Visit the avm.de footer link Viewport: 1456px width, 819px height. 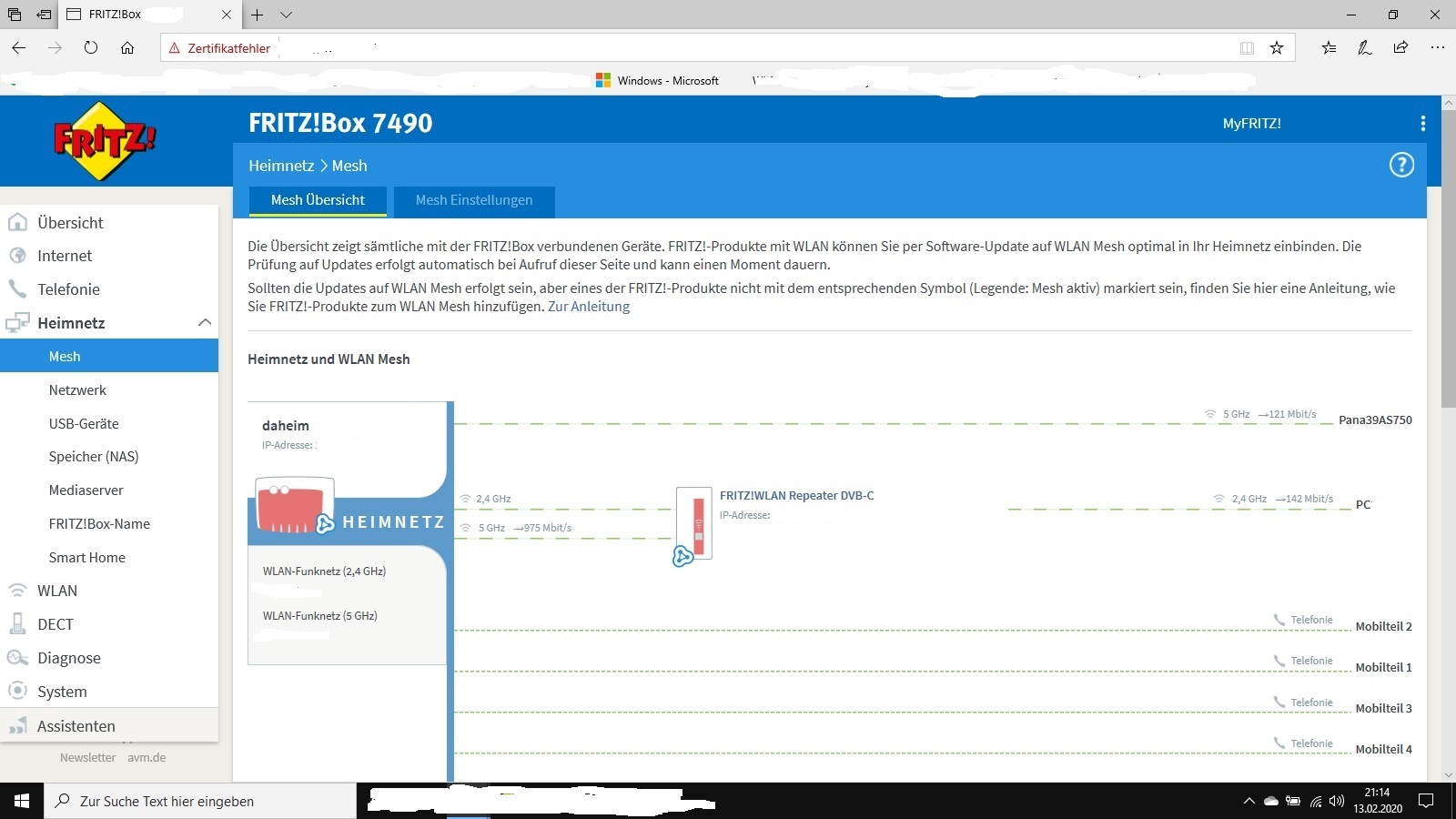click(x=147, y=757)
